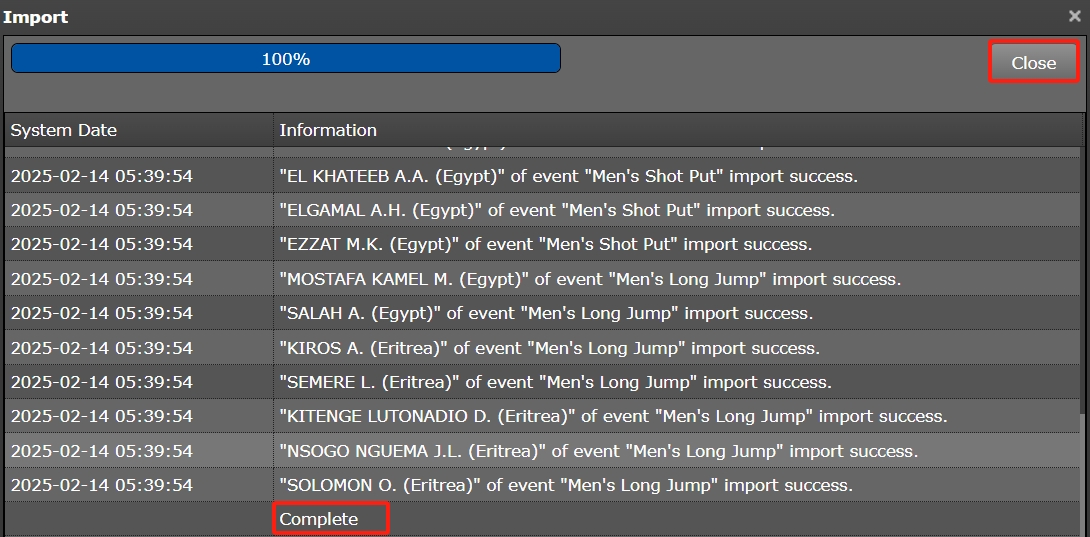Click the EZZAT M.K. Shot Put entry
Screen dimensions: 1090x537
[x=545, y=244]
